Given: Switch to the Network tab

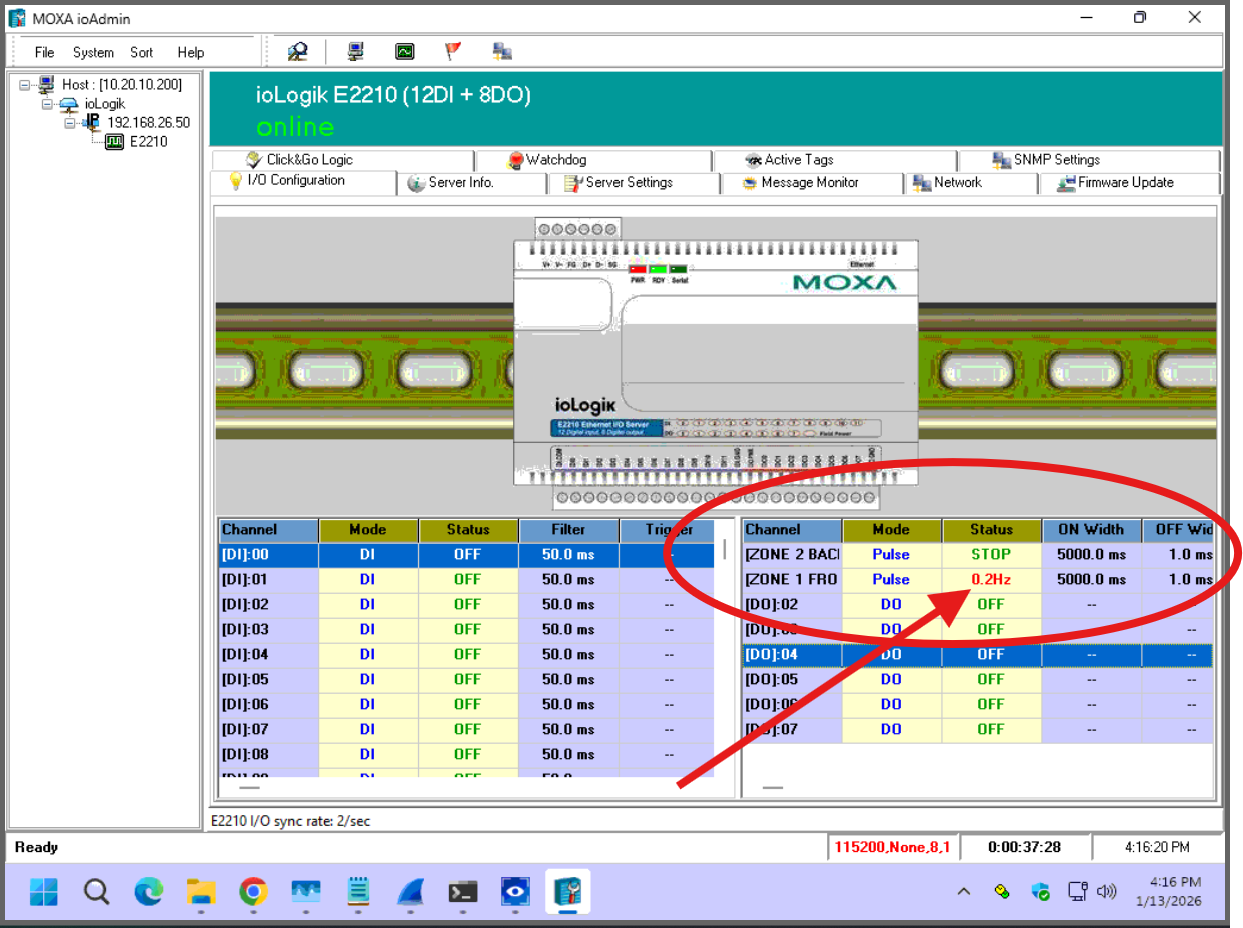Looking at the screenshot, I should [972, 183].
